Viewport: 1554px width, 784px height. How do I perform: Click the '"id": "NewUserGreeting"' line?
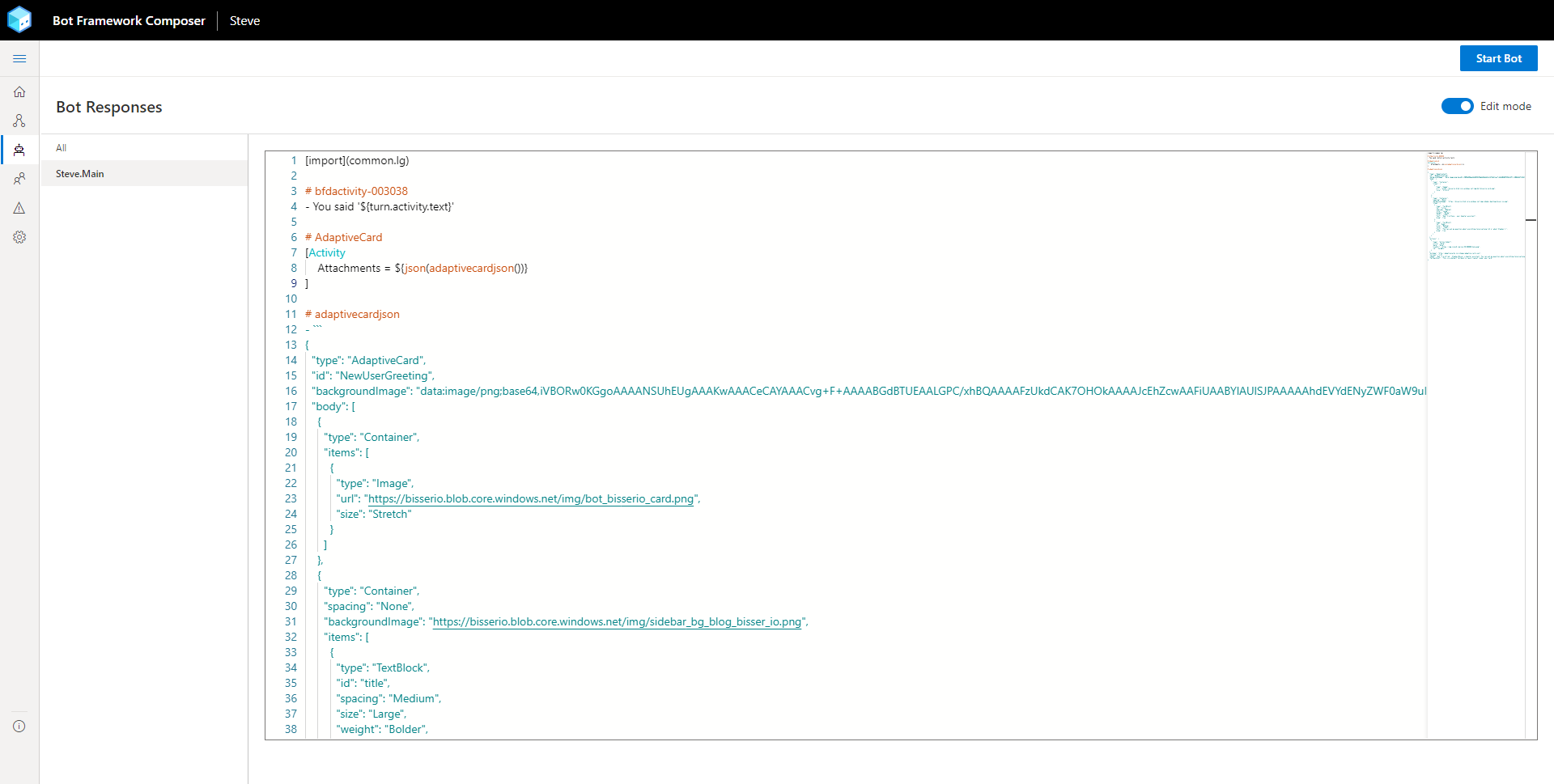[373, 375]
